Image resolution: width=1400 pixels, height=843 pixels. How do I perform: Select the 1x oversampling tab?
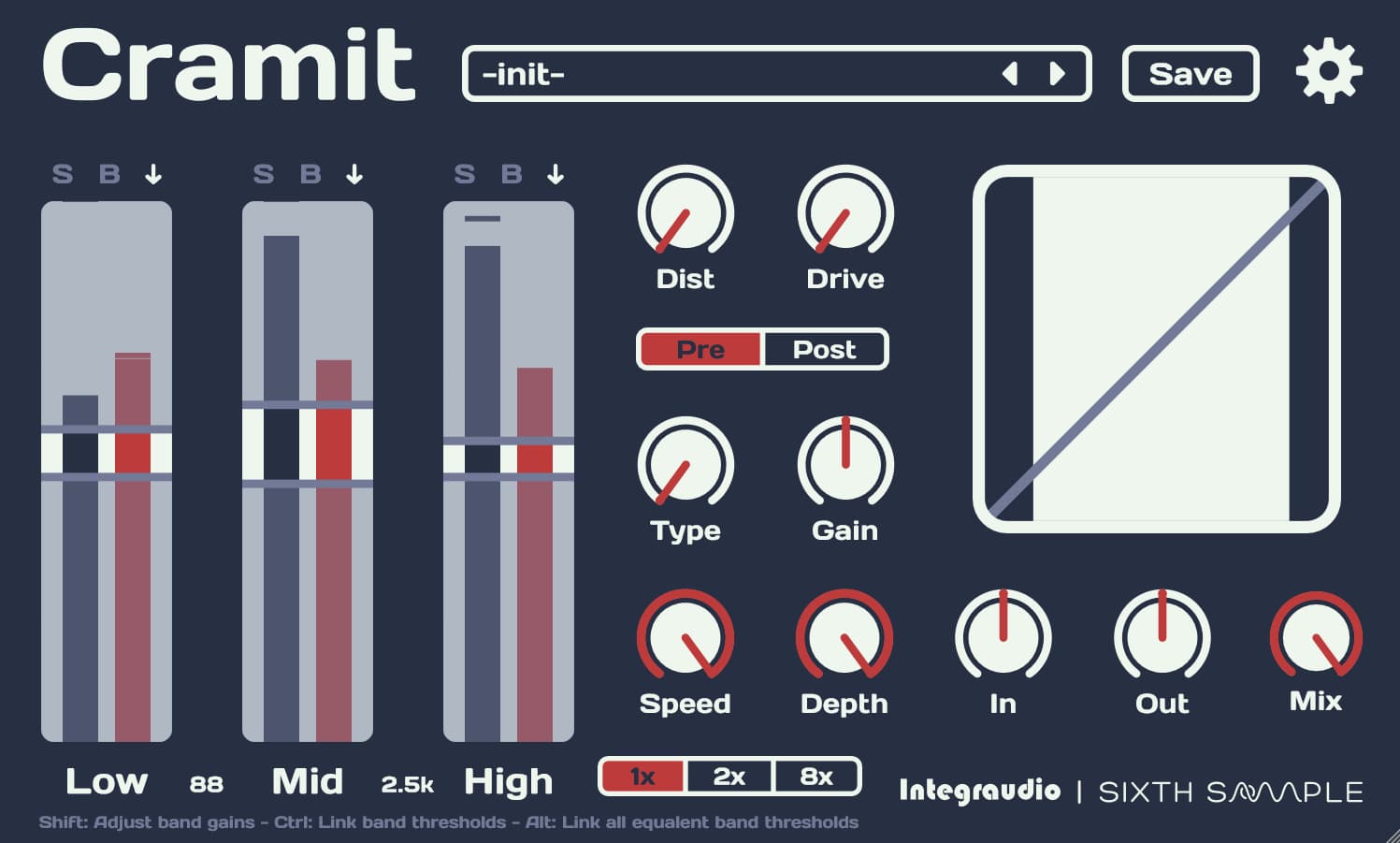point(643,777)
